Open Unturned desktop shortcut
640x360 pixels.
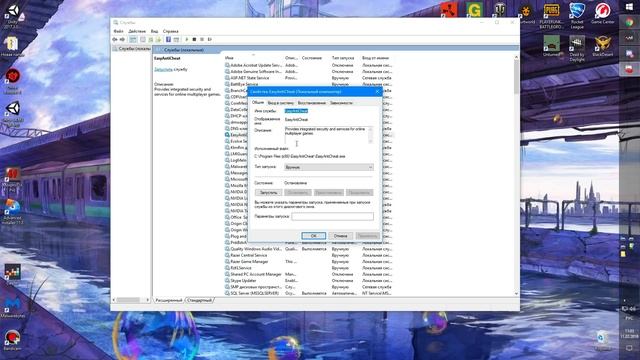(551, 46)
